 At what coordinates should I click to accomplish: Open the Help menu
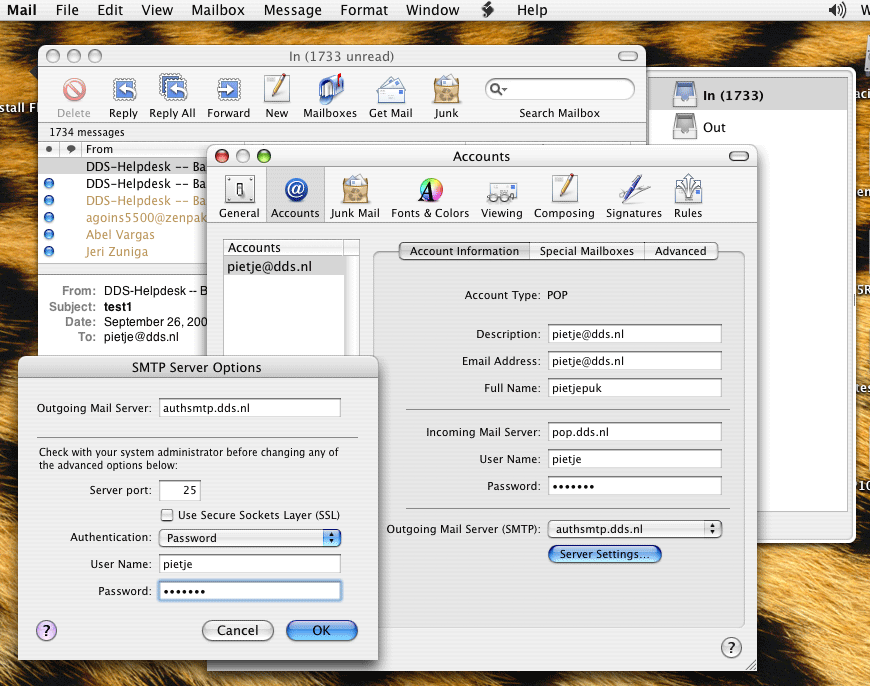pyautogui.click(x=532, y=10)
